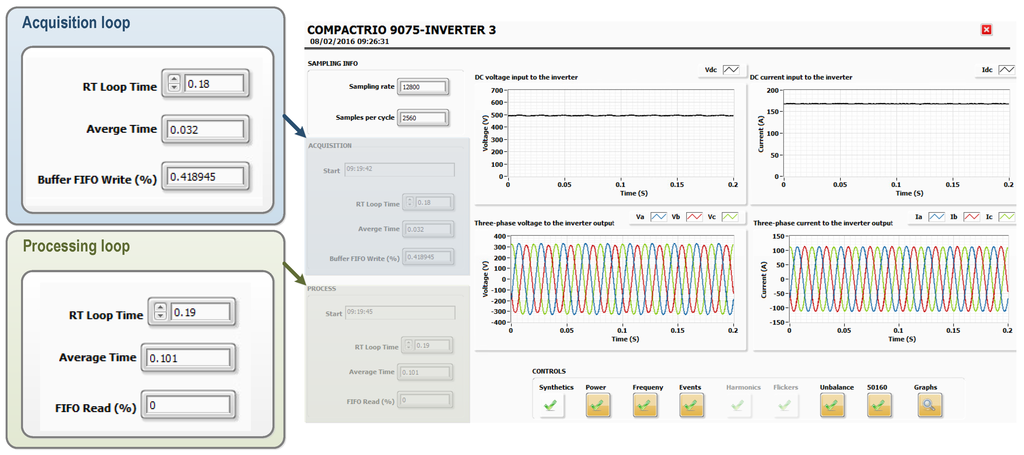The image size is (1024, 455).
Task: Click the Vdc plot legend icon
Action: pos(732,70)
